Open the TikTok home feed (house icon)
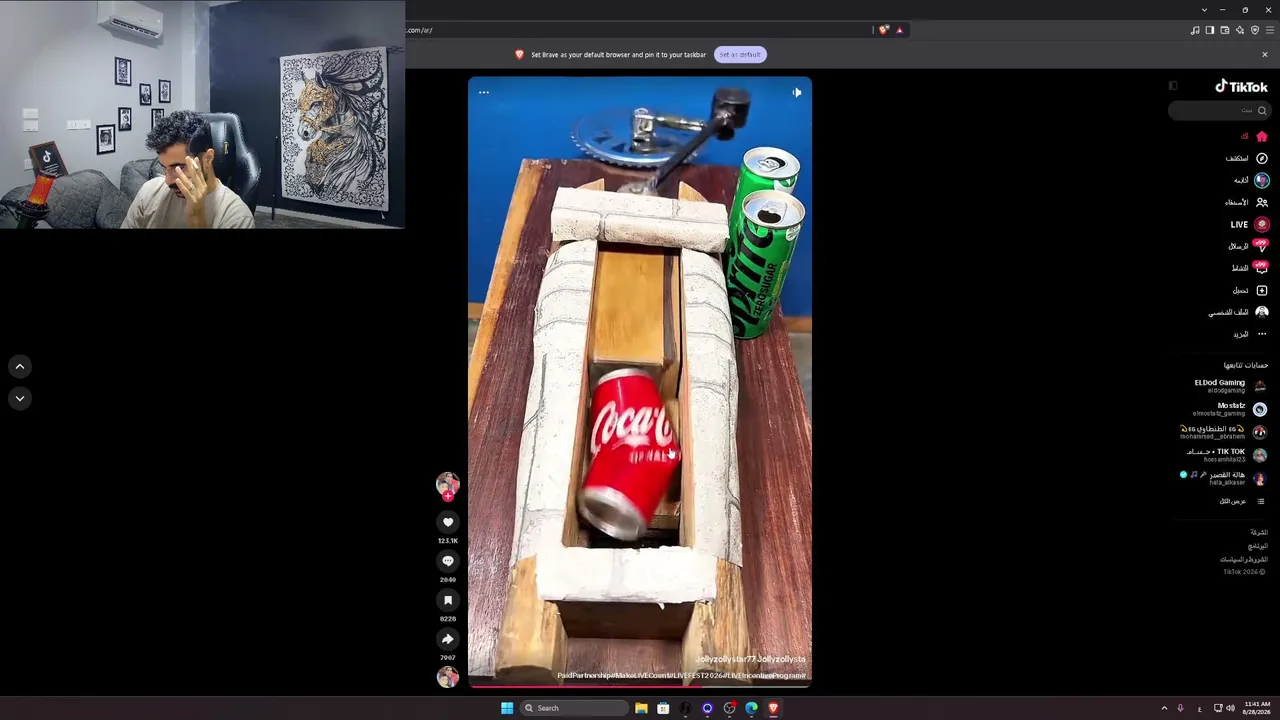This screenshot has height=720, width=1280. [1261, 136]
